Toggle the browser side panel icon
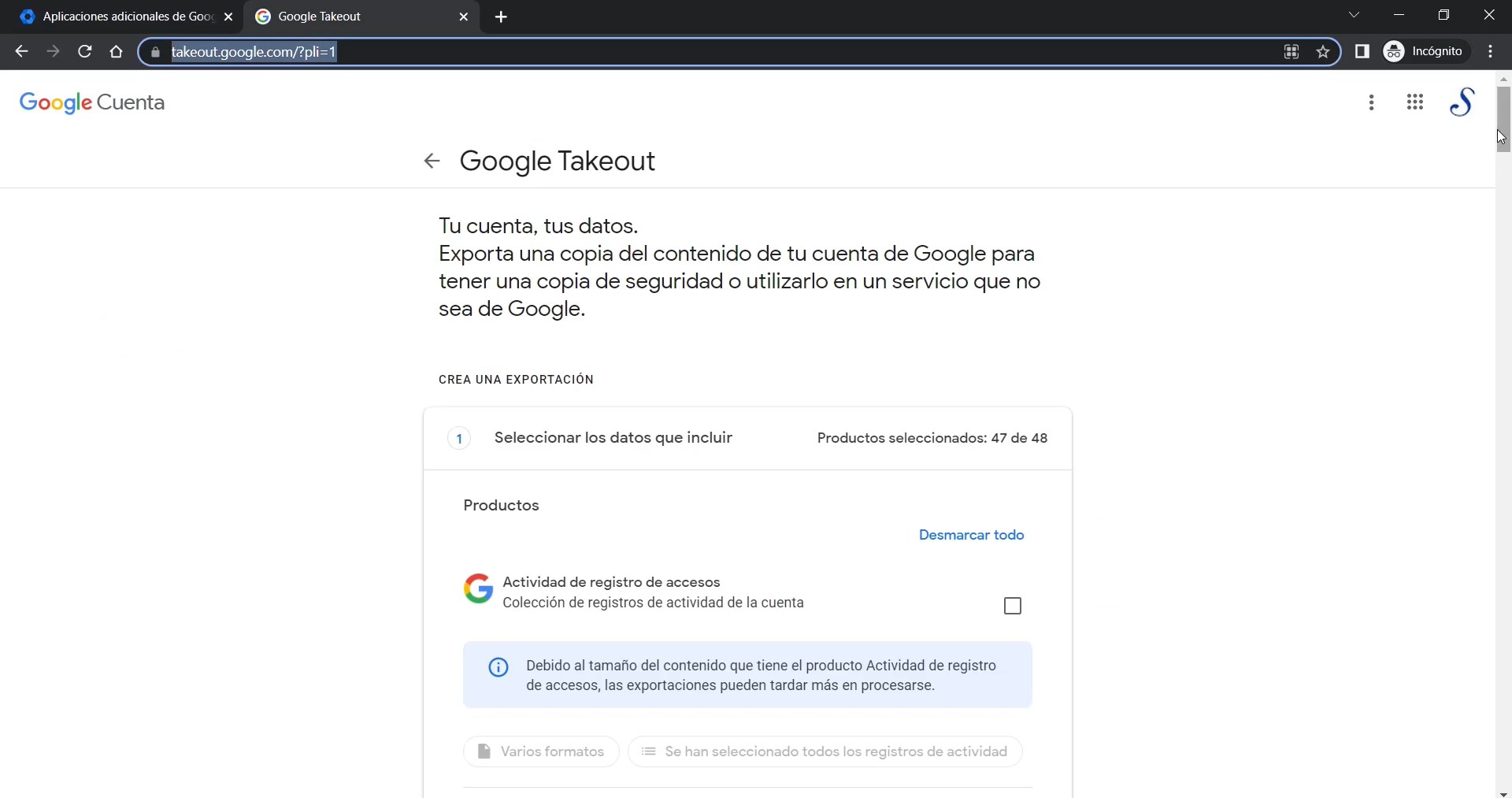This screenshot has width=1512, height=798. [1362, 52]
